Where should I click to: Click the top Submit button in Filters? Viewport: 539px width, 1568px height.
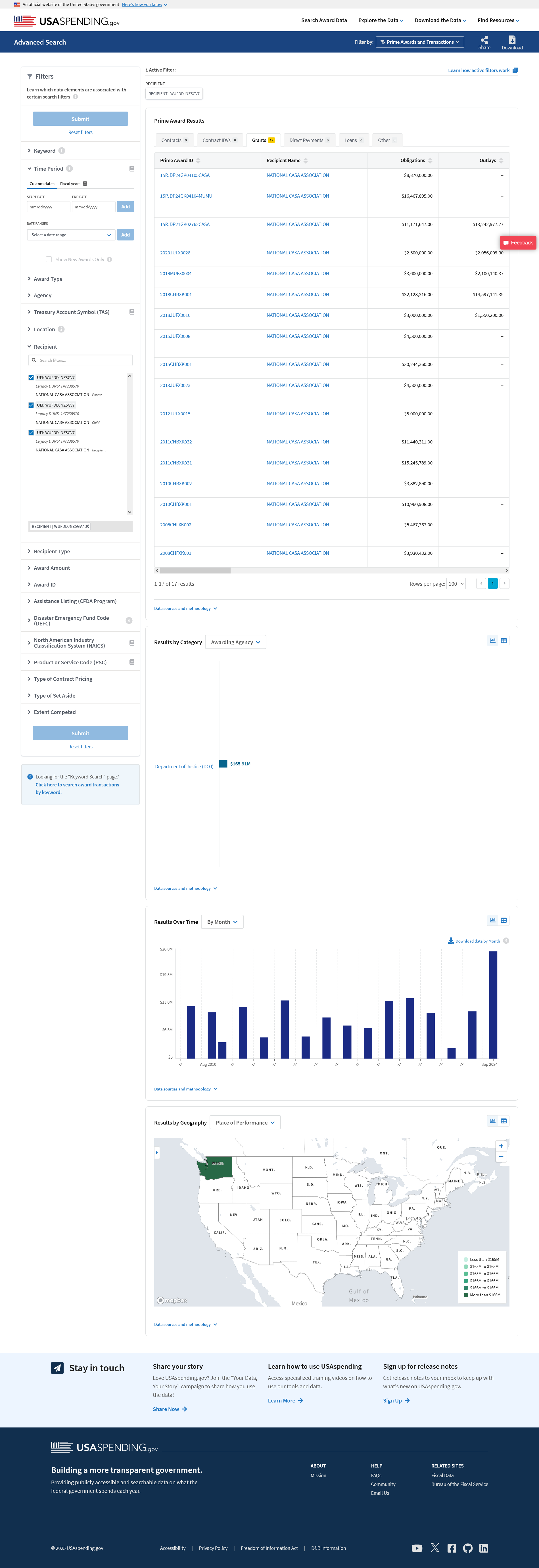point(80,119)
